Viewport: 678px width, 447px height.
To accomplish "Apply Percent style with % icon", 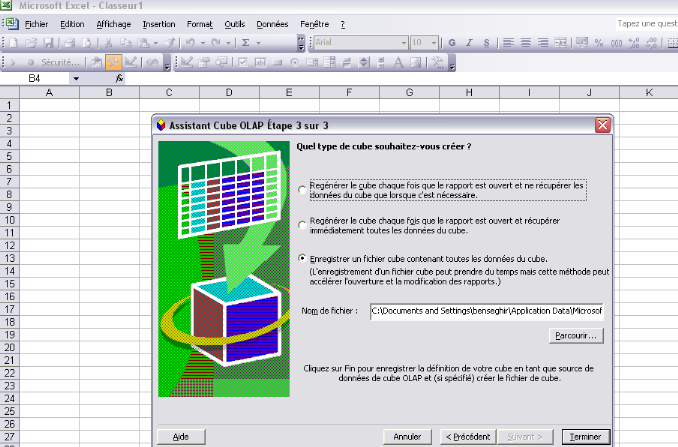I will [x=599, y=43].
